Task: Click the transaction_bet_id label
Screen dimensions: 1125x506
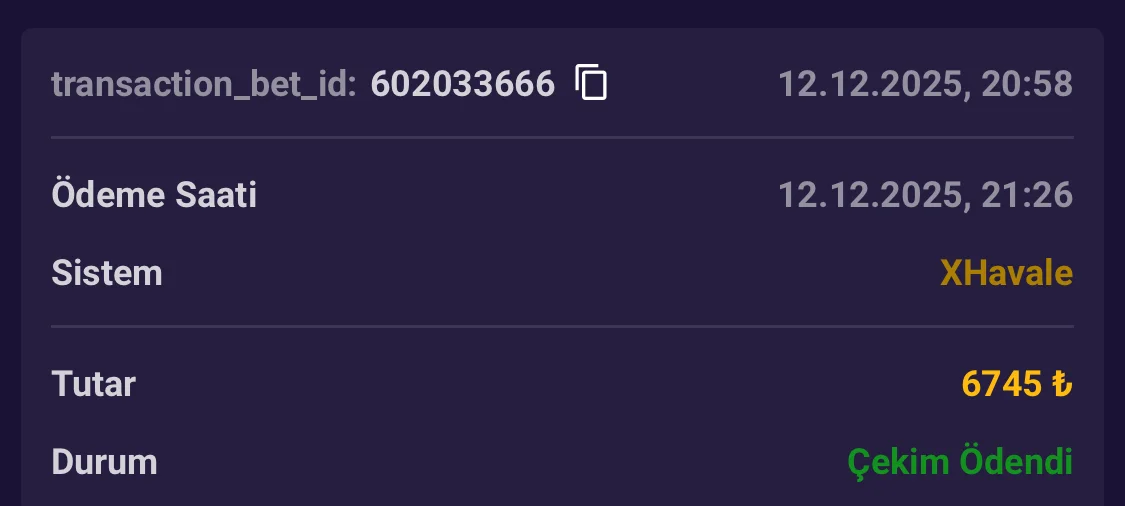Action: (204, 85)
